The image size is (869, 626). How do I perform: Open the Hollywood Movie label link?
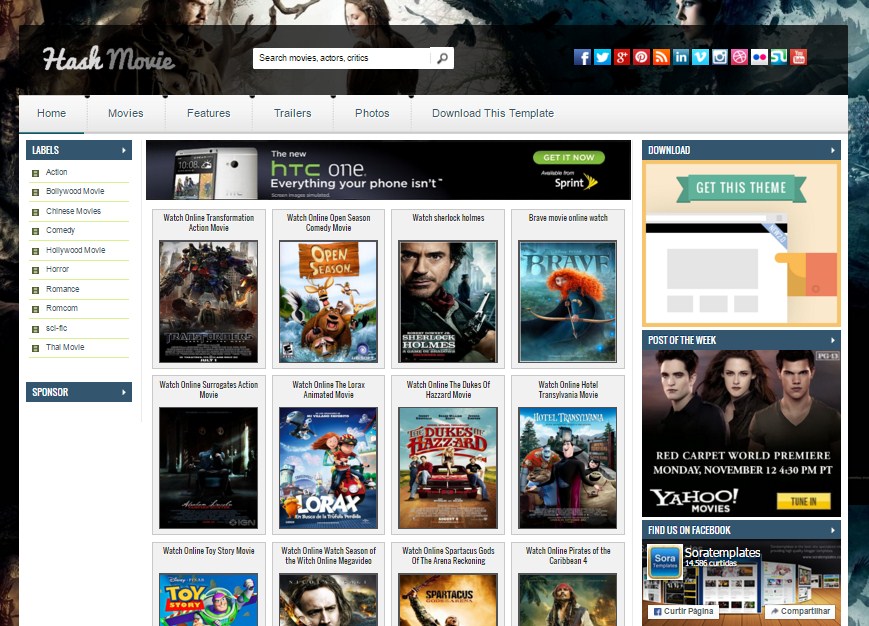(75, 250)
